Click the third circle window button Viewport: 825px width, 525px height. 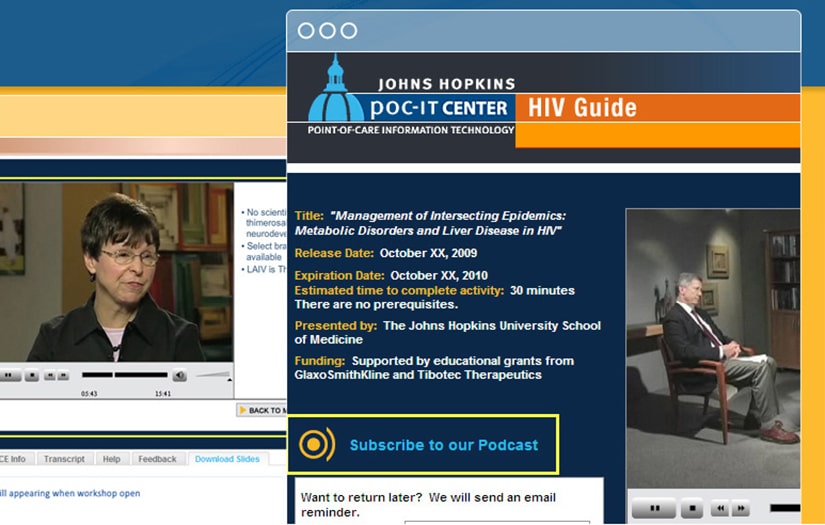point(349,31)
